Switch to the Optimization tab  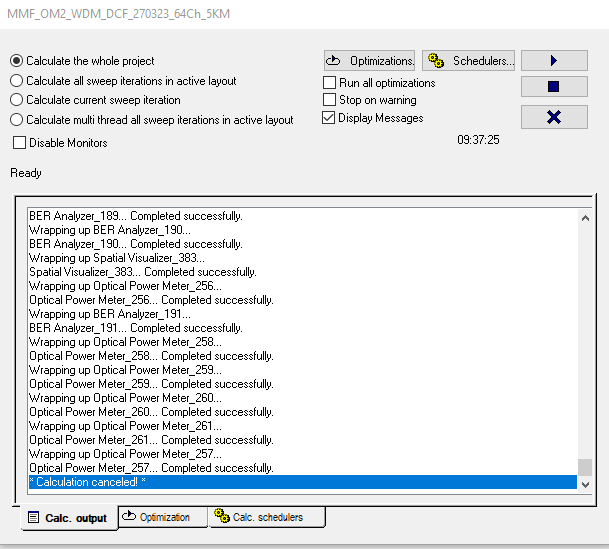pyautogui.click(x=163, y=517)
